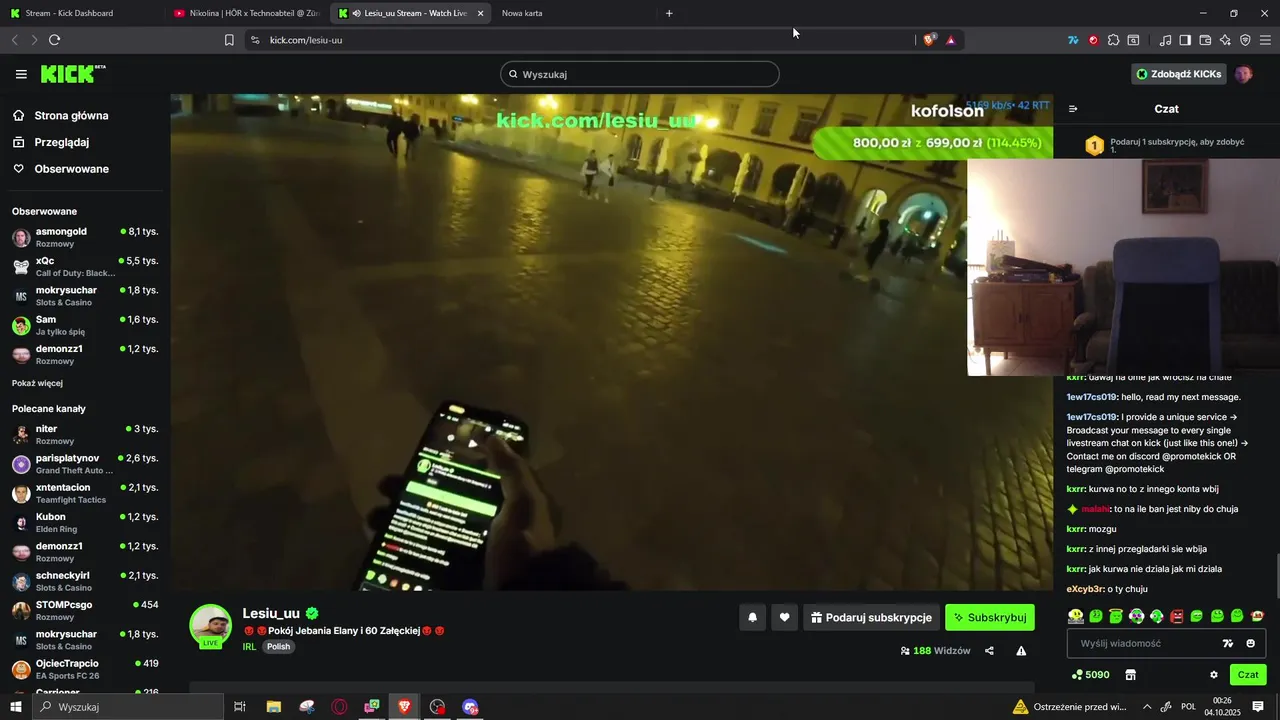Click Lesiu_uu streamer avatar
Screen dimensions: 1280x720
[x=211, y=625]
